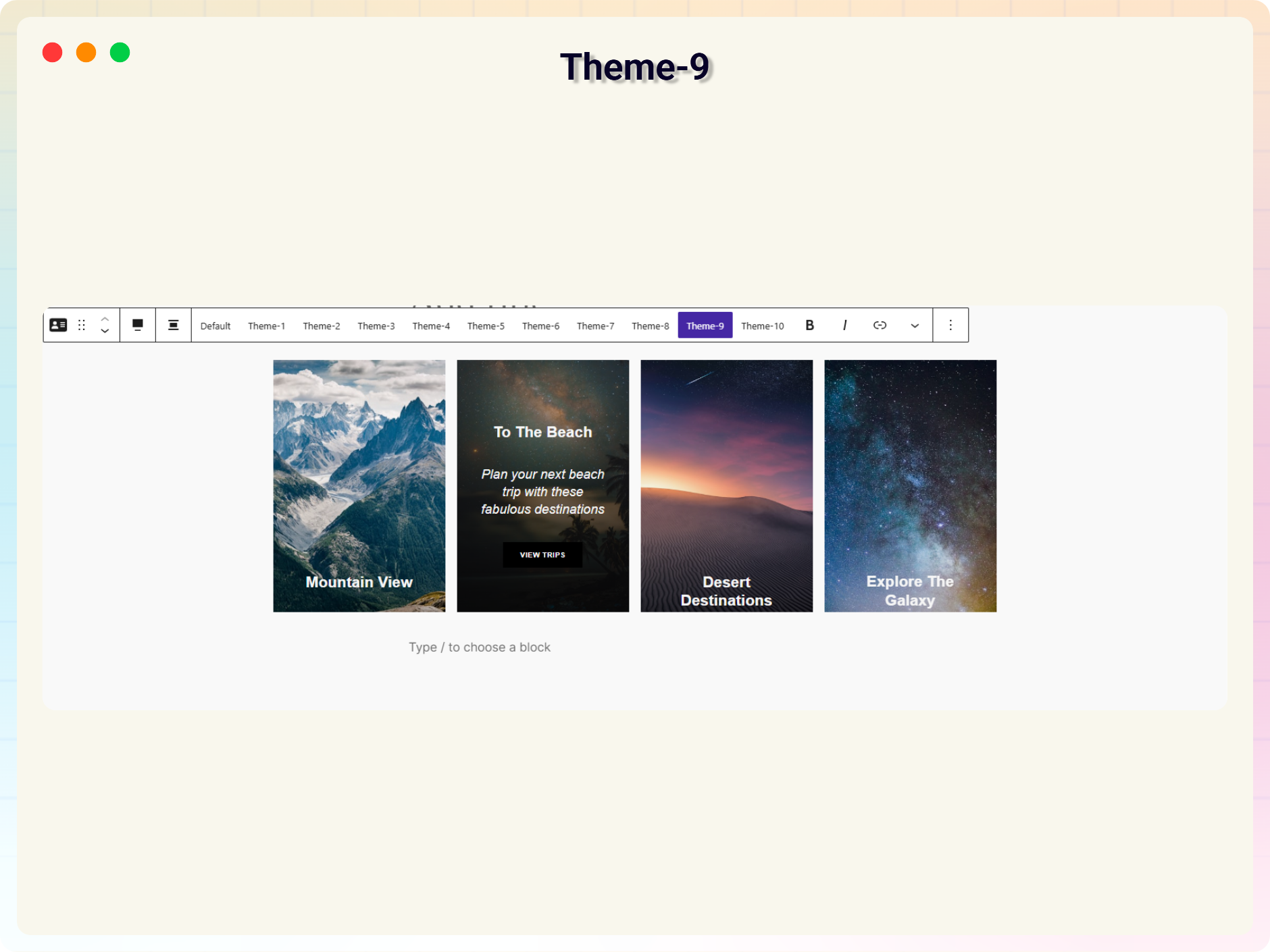Switch to Theme-1 style
Viewport: 1270px width, 952px height.
point(266,326)
